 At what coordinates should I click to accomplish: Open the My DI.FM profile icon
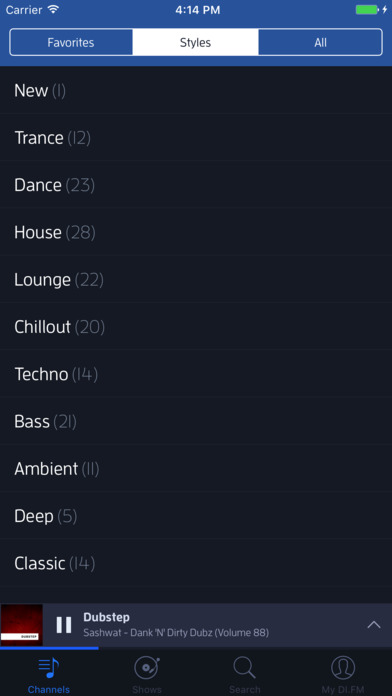(x=343, y=668)
